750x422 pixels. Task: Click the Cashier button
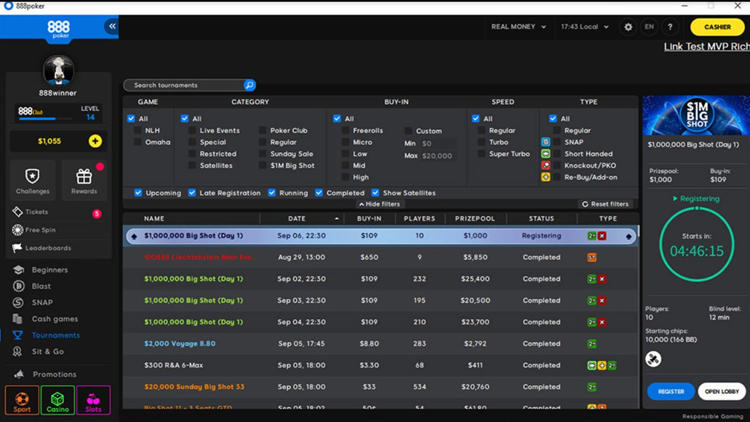(x=716, y=27)
